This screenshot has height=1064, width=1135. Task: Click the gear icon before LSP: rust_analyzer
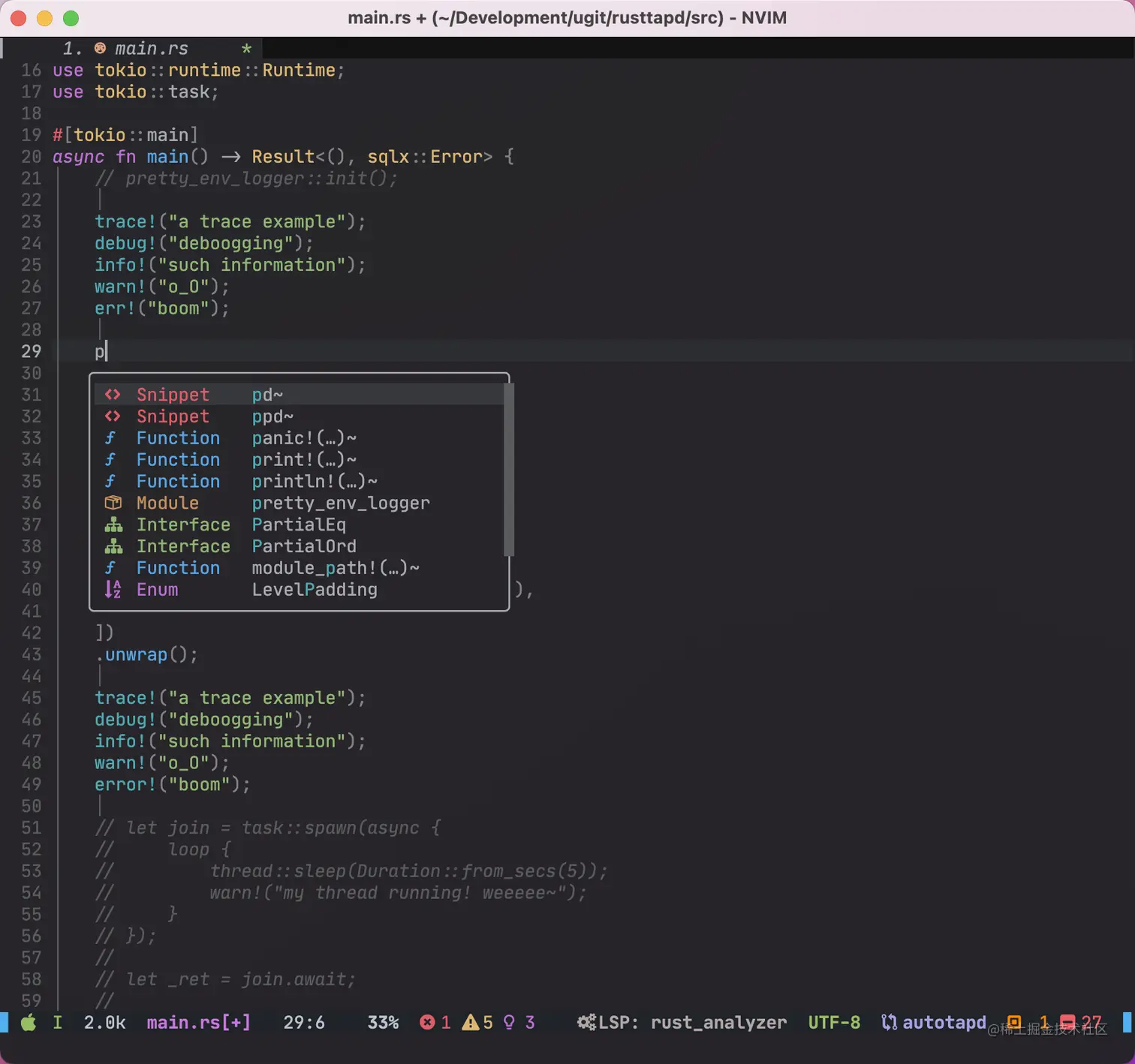pyautogui.click(x=586, y=1022)
